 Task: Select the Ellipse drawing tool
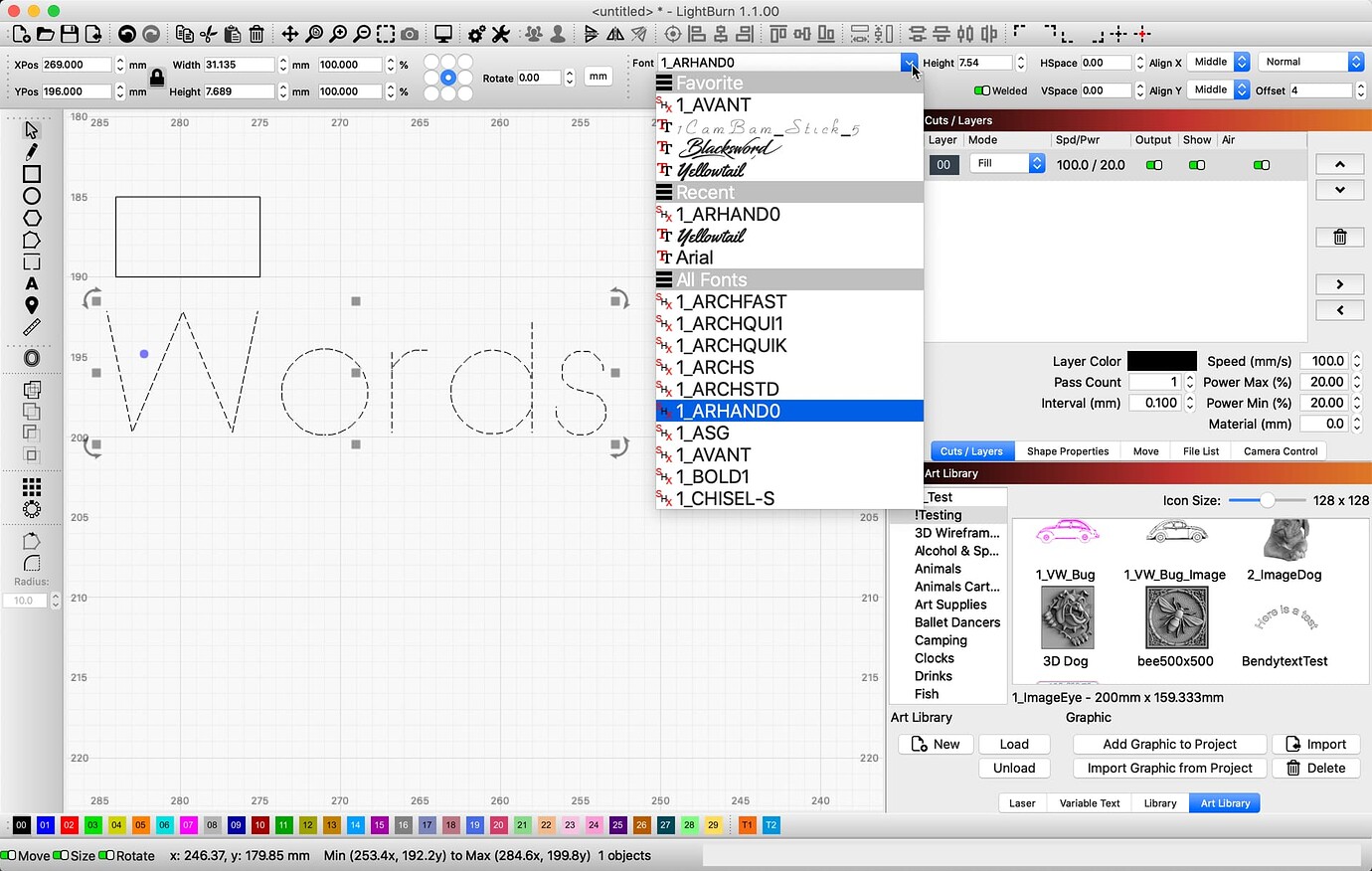[31, 196]
